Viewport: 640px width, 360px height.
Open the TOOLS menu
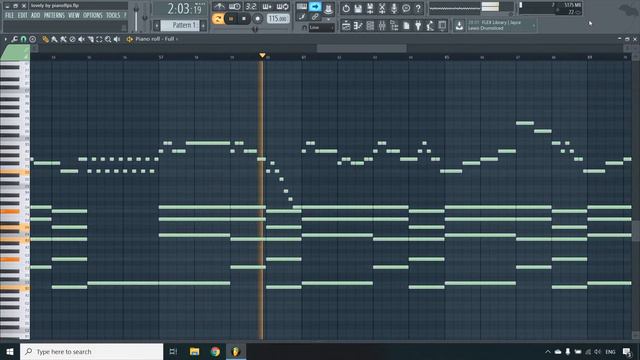[113, 15]
